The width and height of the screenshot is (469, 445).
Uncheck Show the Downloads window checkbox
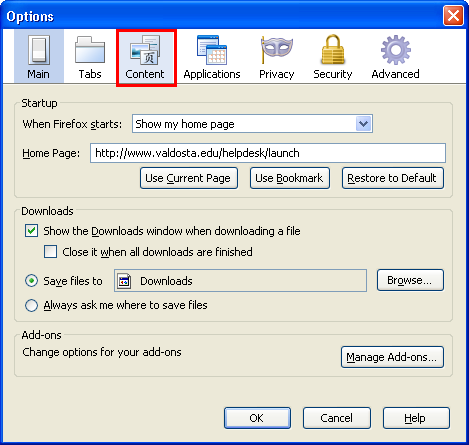(x=31, y=231)
